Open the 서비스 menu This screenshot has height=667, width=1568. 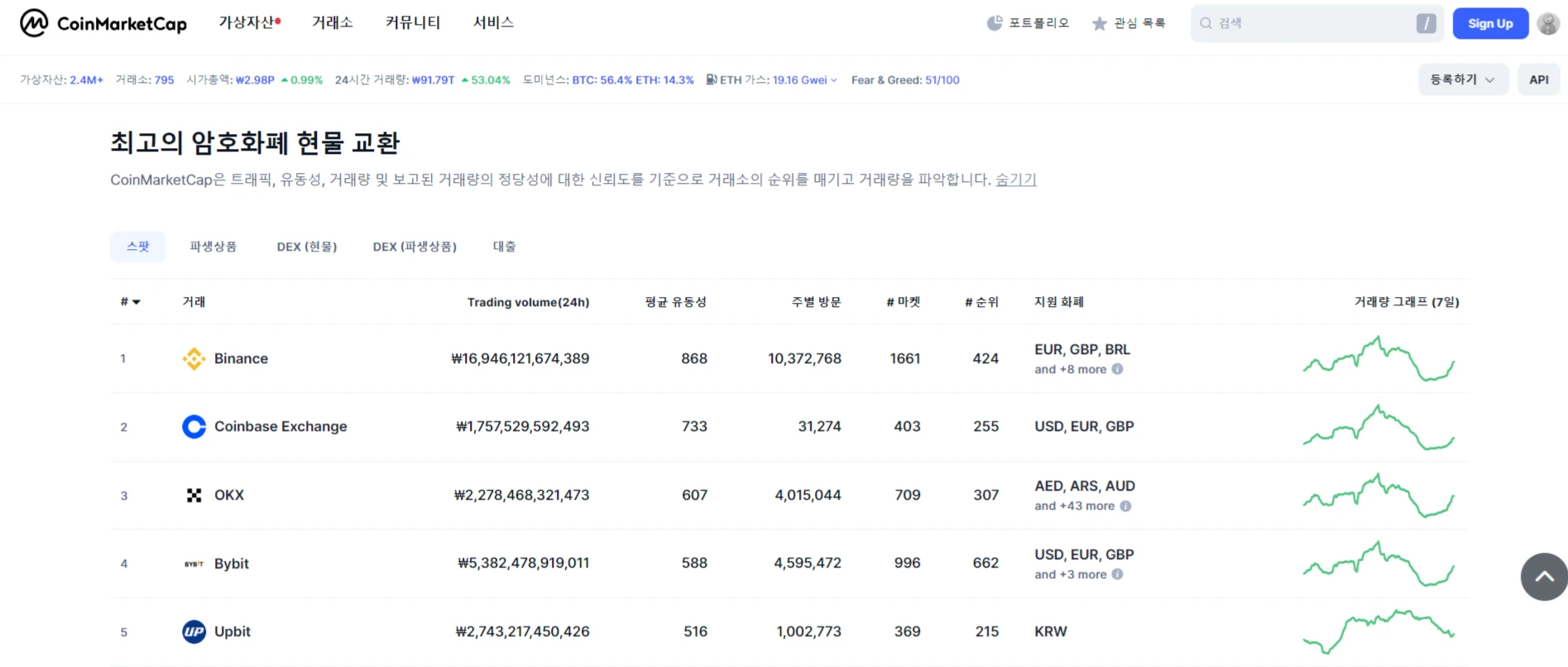tap(493, 22)
